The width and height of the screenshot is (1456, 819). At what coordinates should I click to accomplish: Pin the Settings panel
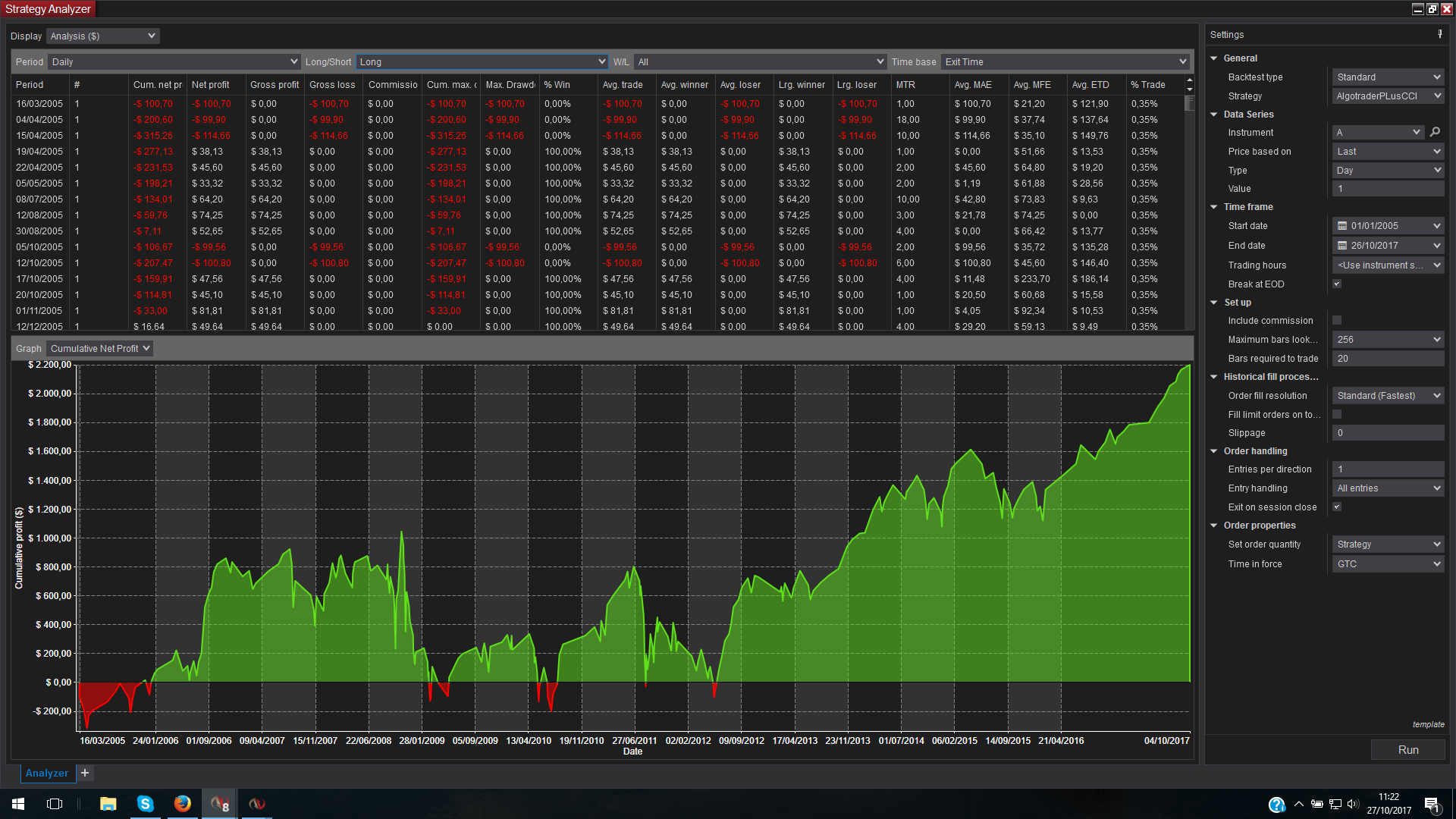(1439, 34)
